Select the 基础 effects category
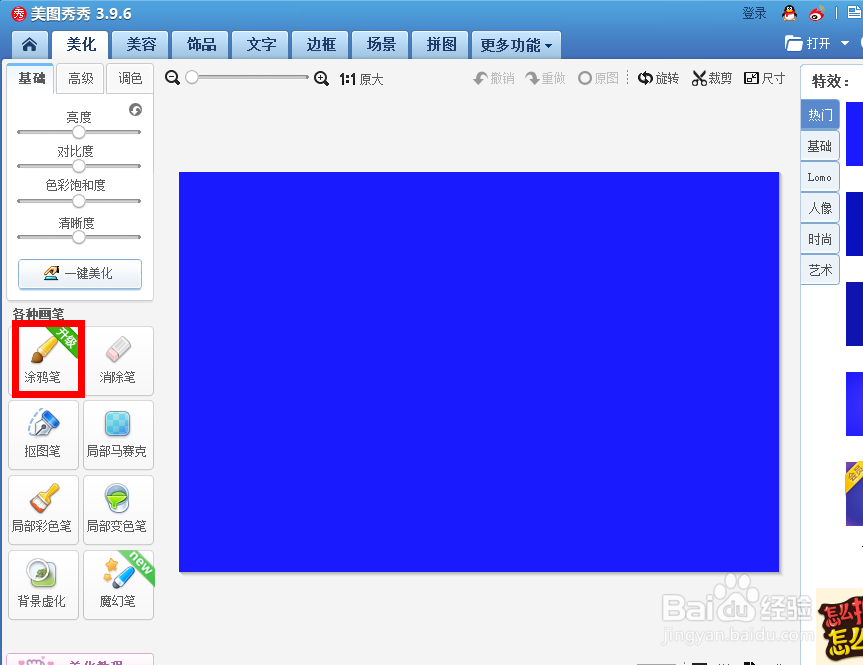The height and width of the screenshot is (665, 863). pos(820,146)
